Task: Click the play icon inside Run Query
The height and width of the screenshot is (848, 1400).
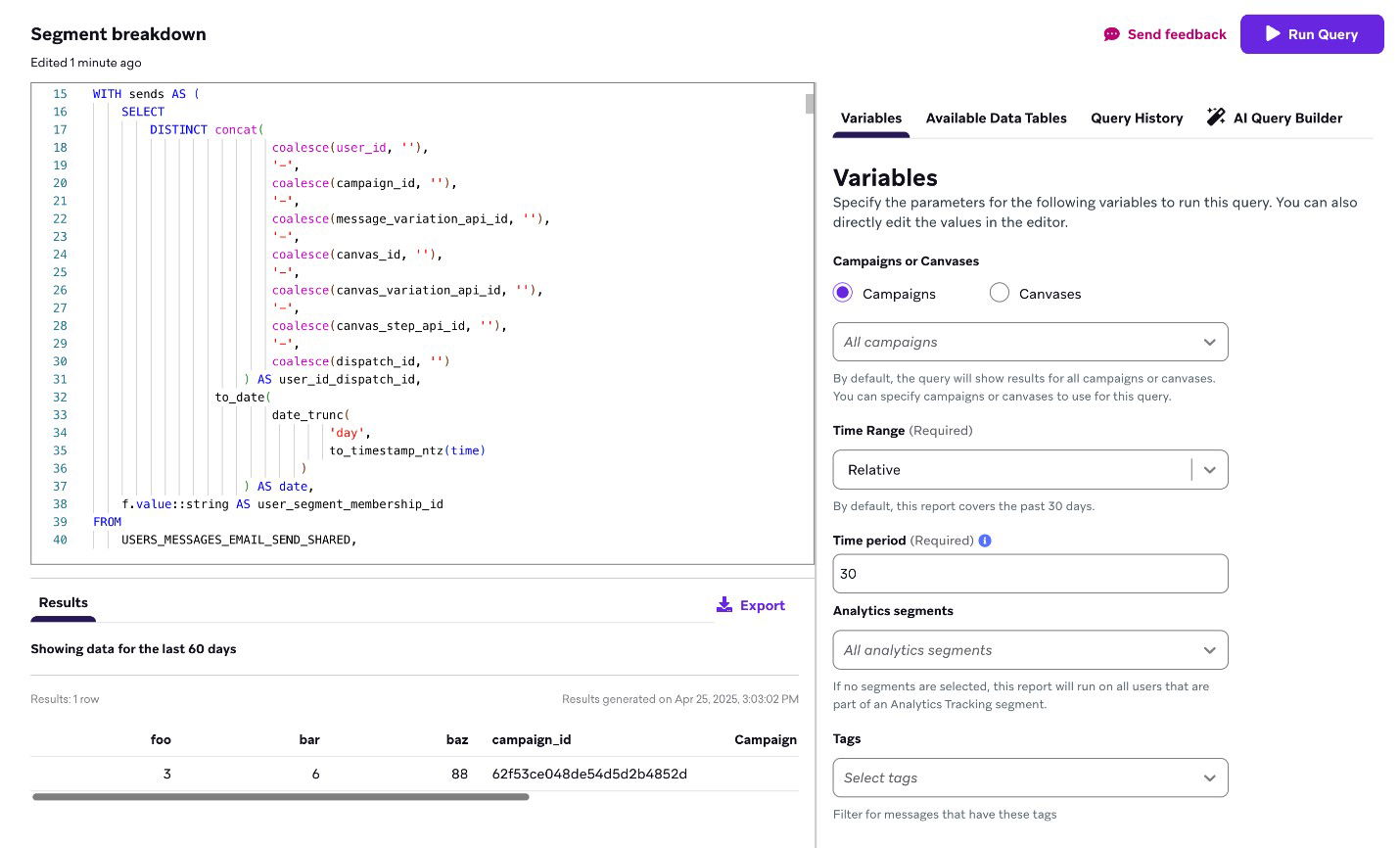Action: point(1274,33)
